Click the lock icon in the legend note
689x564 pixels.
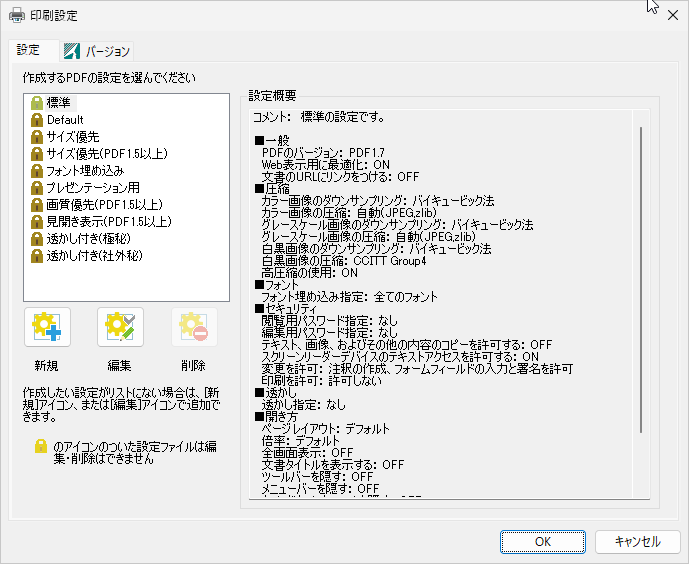pyautogui.click(x=41, y=446)
